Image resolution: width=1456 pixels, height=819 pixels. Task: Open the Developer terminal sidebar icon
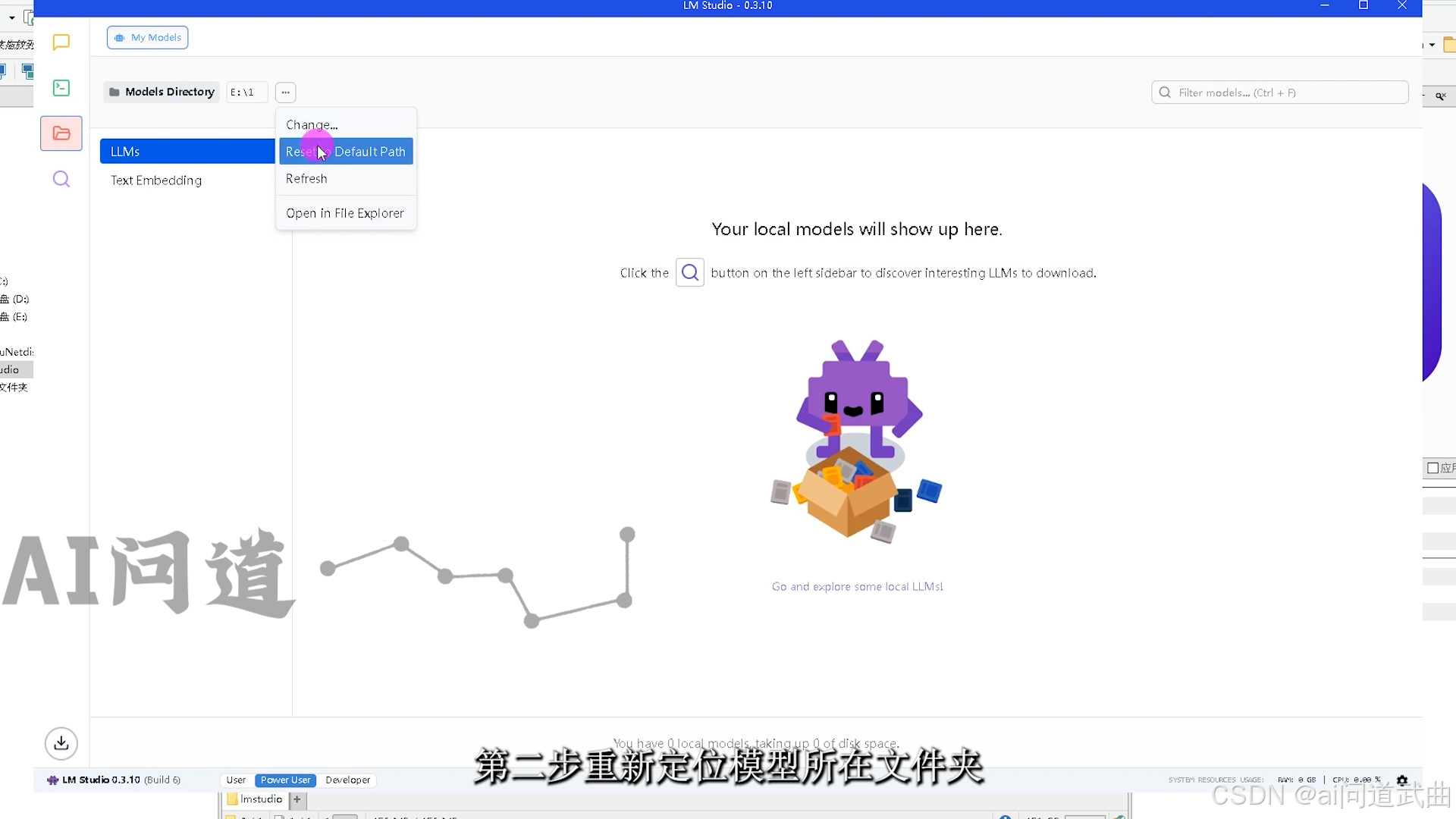pyautogui.click(x=61, y=88)
